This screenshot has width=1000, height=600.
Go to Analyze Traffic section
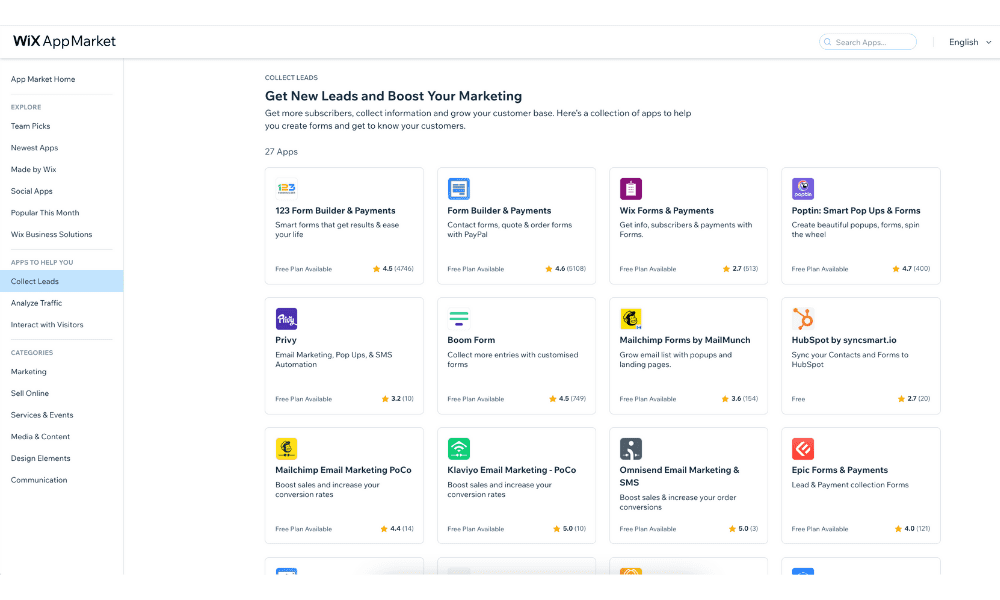pos(36,303)
